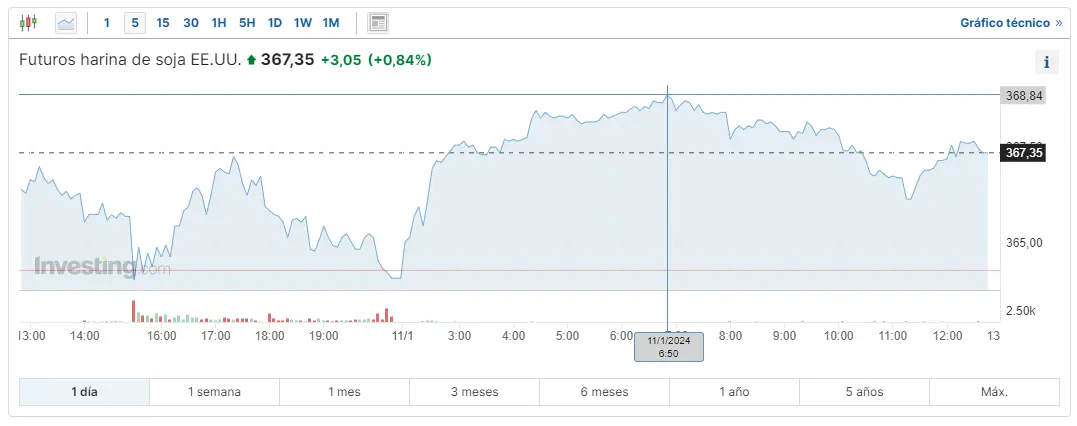The width and height of the screenshot is (1077, 426).
Task: Click the Investing.com watermark logo
Action: 102,267
